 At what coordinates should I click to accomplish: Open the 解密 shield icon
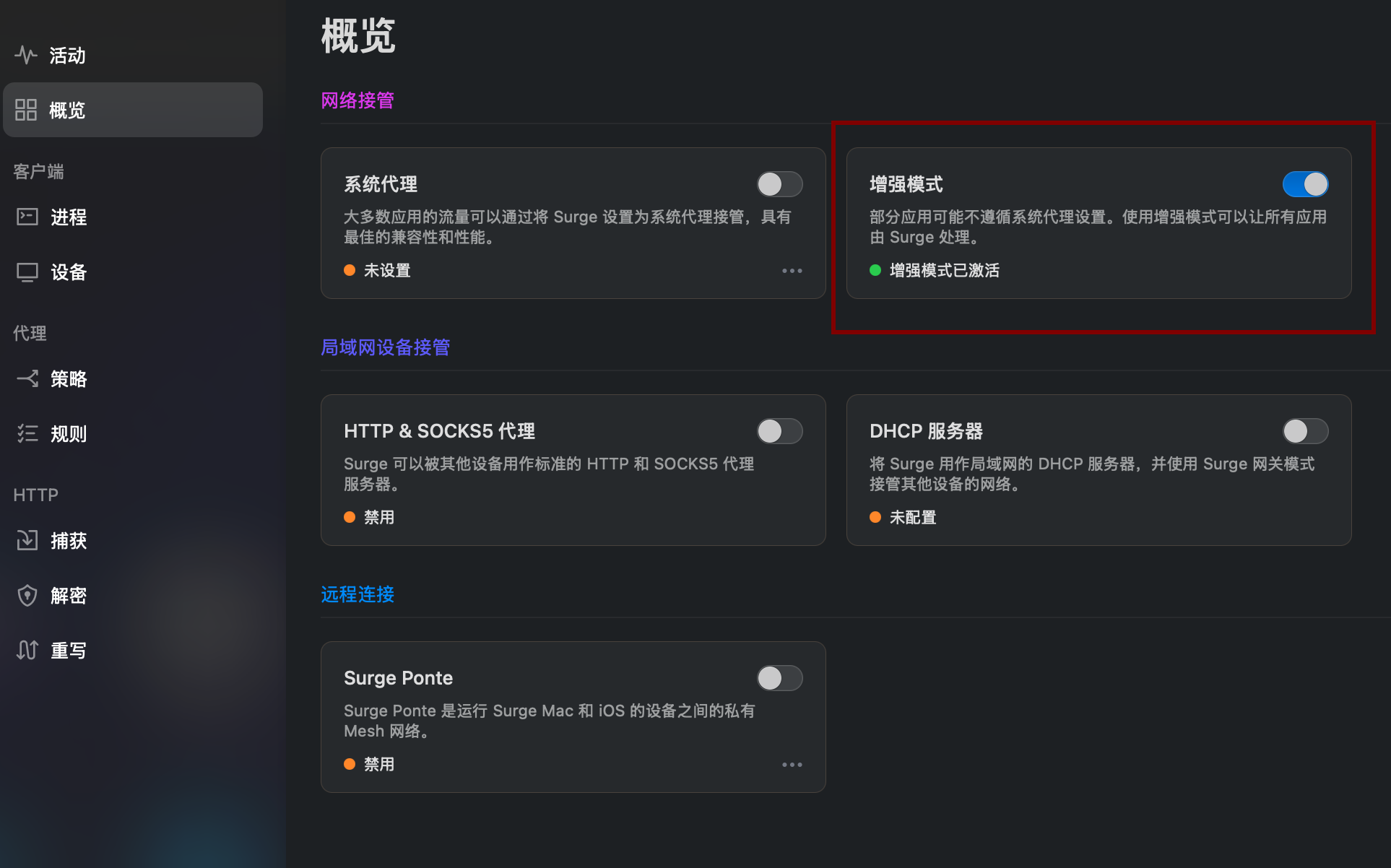(x=27, y=595)
